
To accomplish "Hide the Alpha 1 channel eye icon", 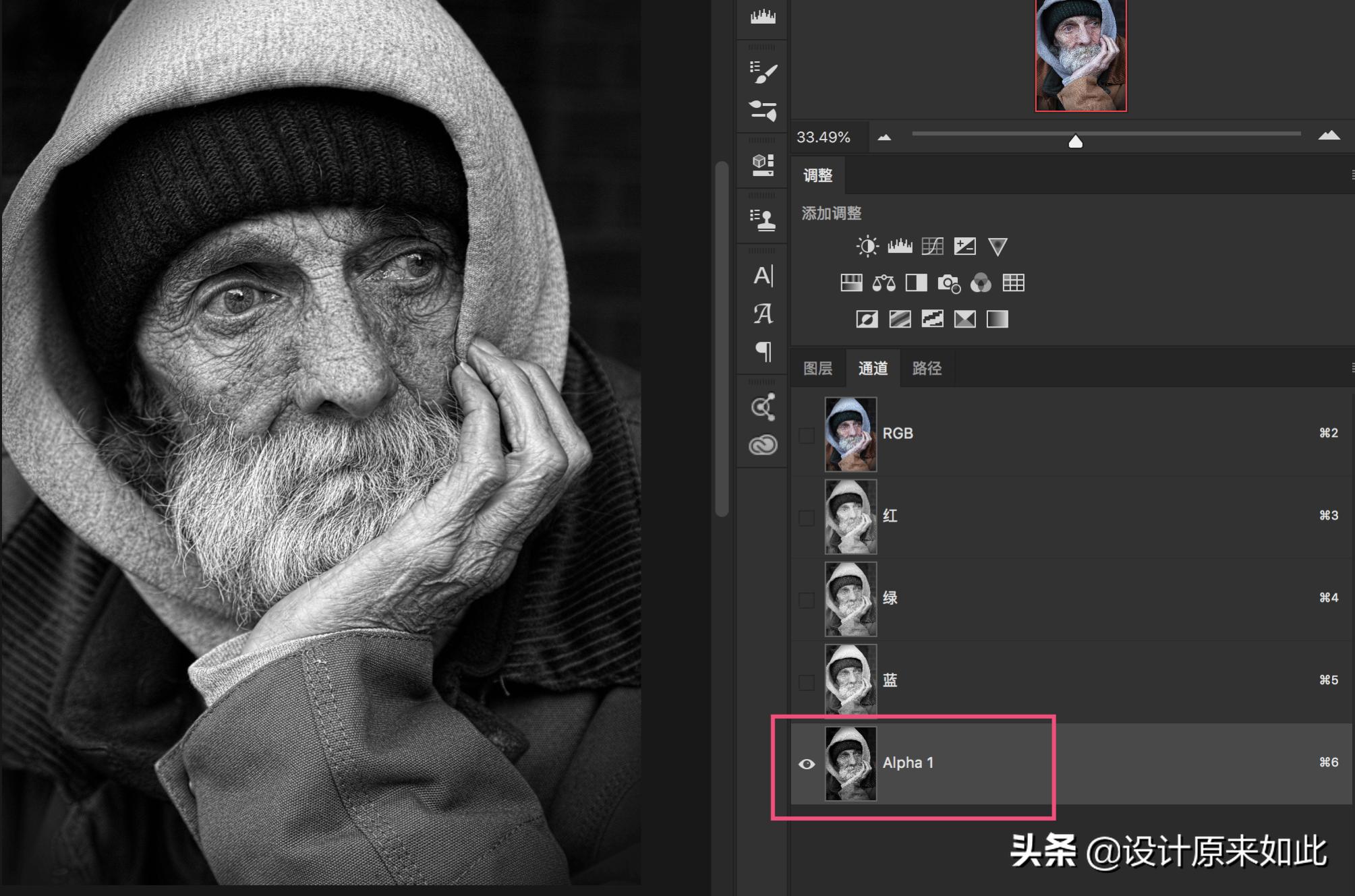I will 807,763.
